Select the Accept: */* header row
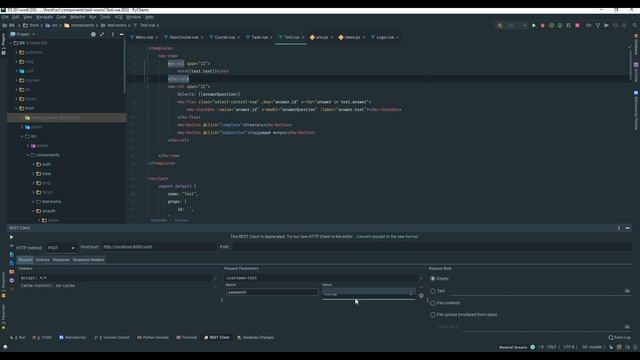640x360 pixels. click(116, 278)
